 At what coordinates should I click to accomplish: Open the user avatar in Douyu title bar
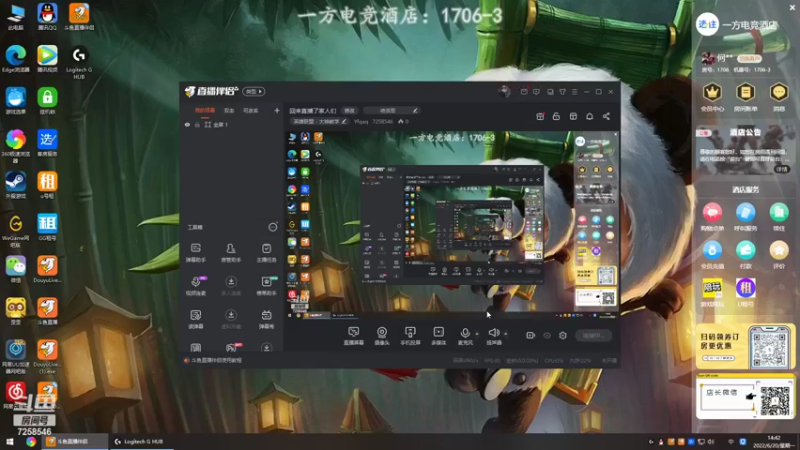tap(504, 92)
